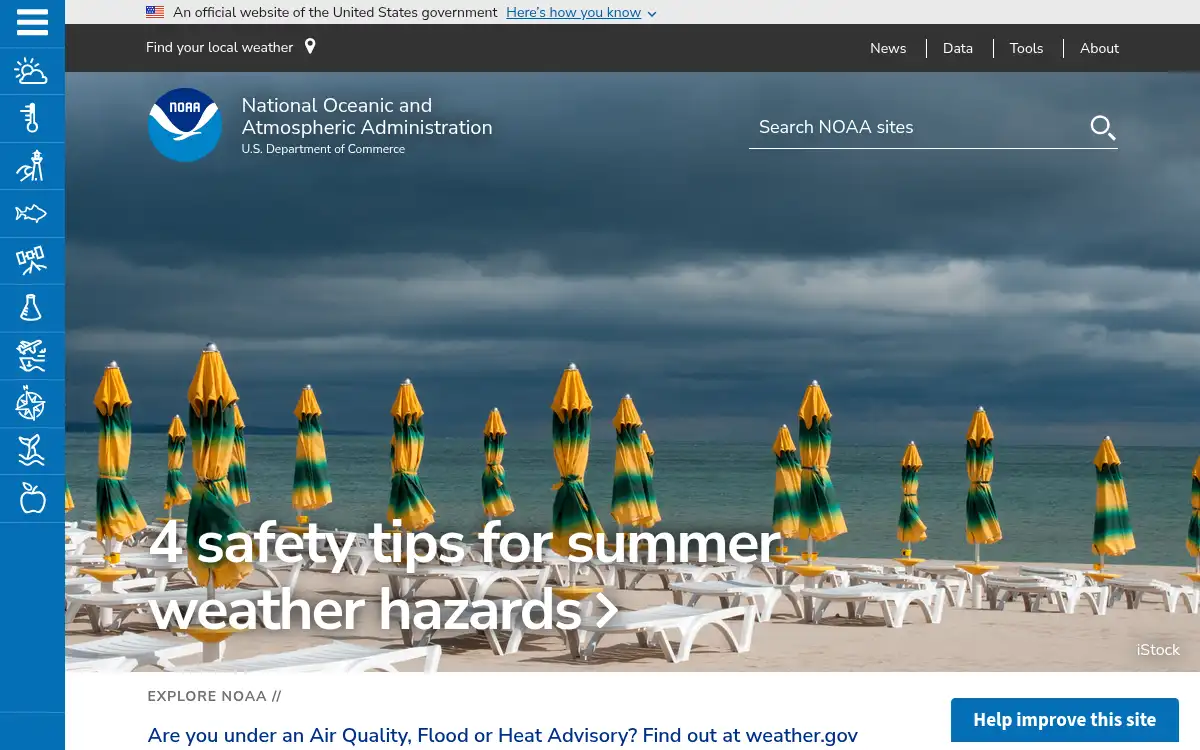Click the U.S. Department of Commerce text
This screenshot has width=1200, height=750.
pyautogui.click(x=323, y=149)
